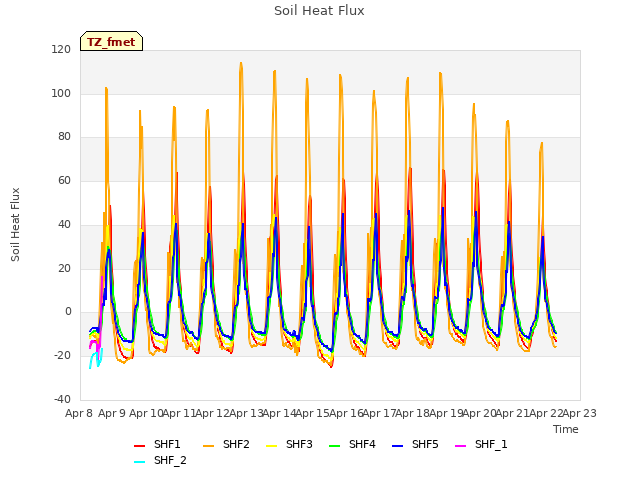Click the blue SHF5 legend swatch
This screenshot has height=480, width=640.
397,446
